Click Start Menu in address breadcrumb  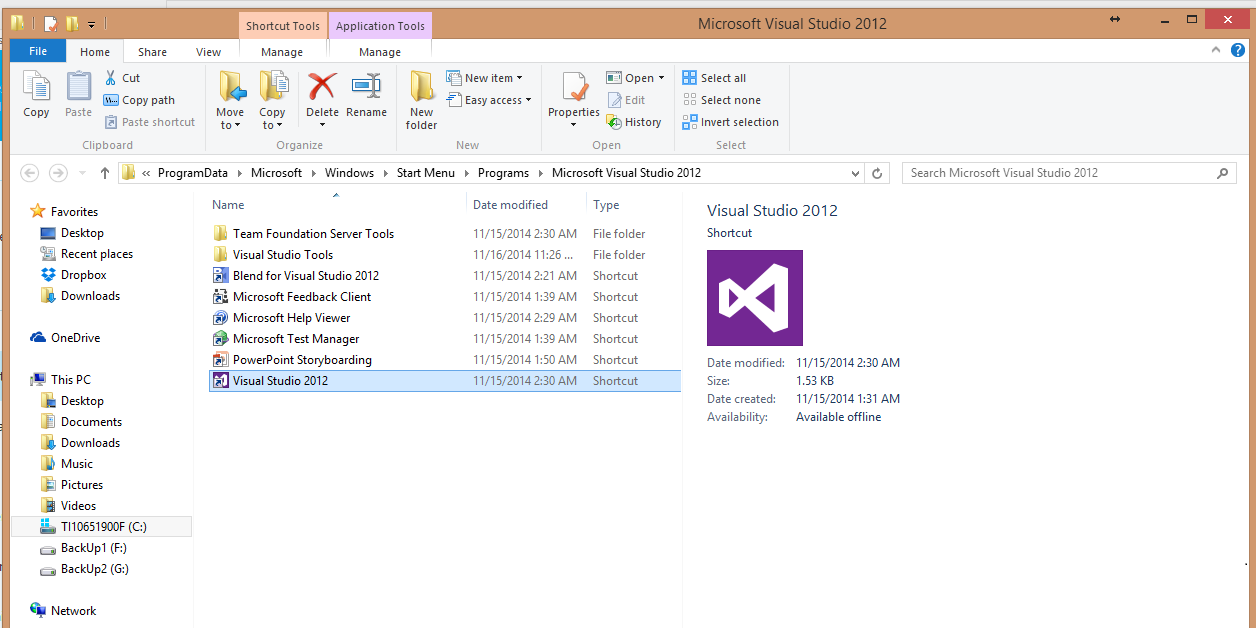[x=425, y=173]
